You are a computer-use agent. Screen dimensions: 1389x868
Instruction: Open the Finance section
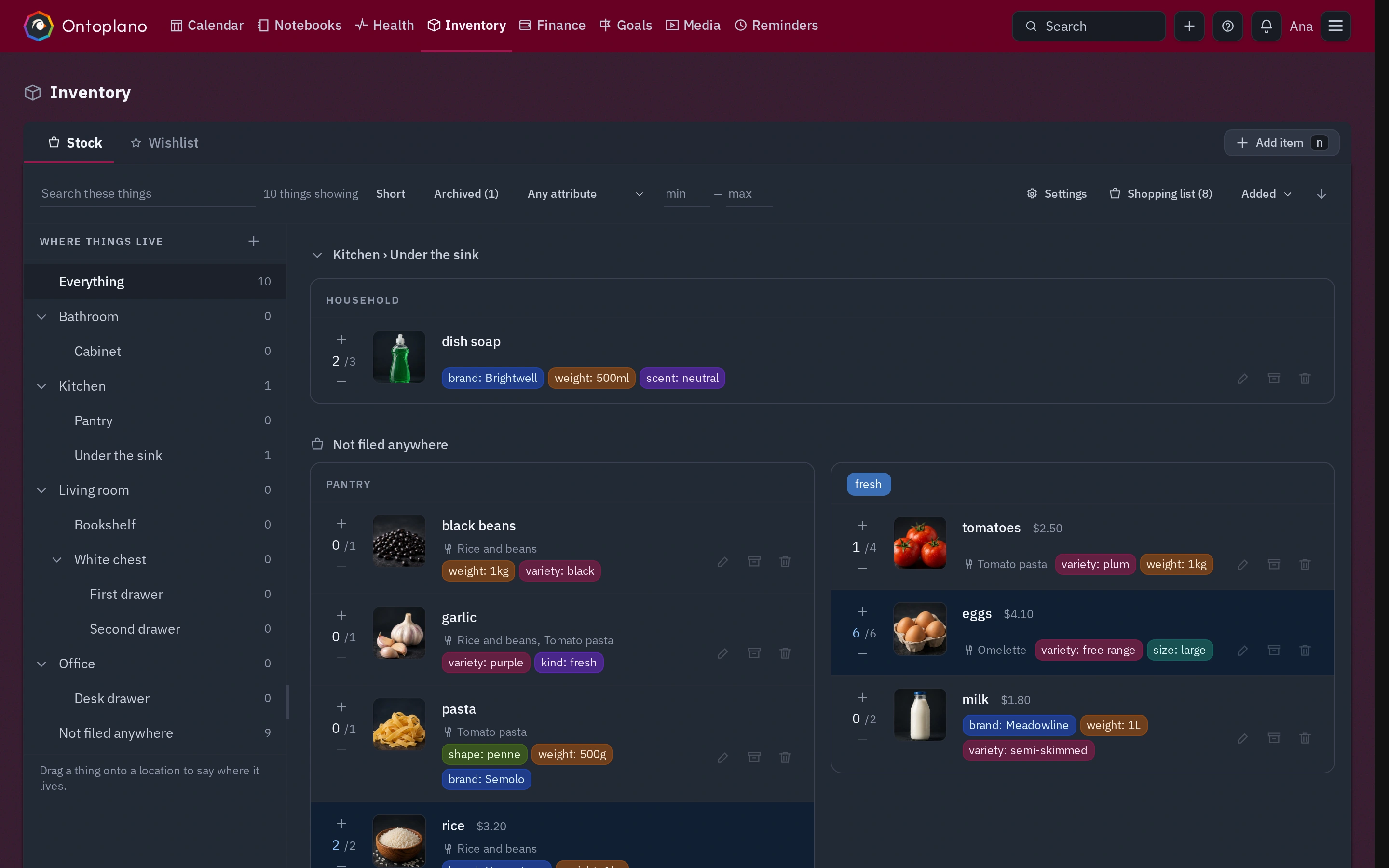coord(552,26)
